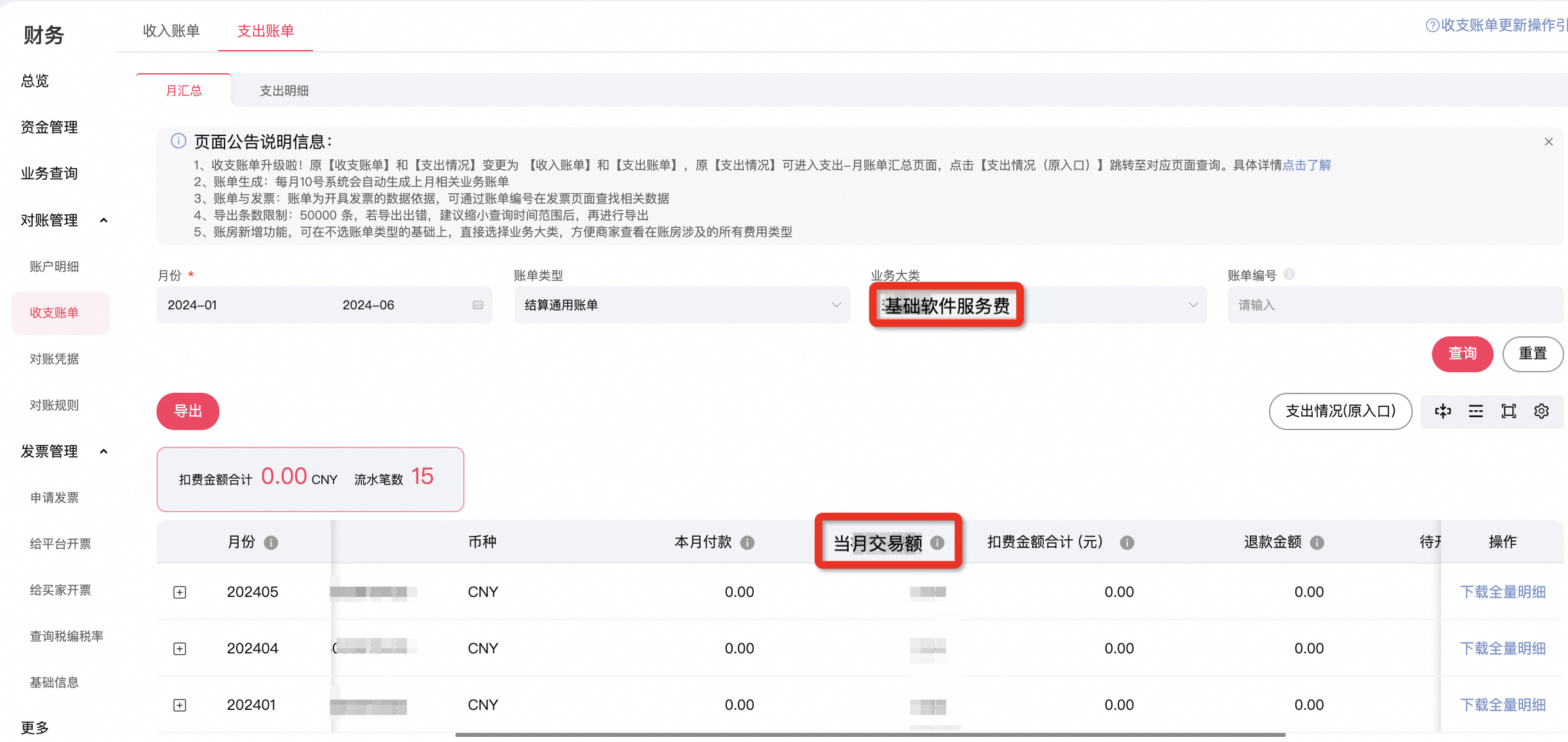Collapse the 发票管理 sidebar section
Screen dimensions: 1568x742
103,451
